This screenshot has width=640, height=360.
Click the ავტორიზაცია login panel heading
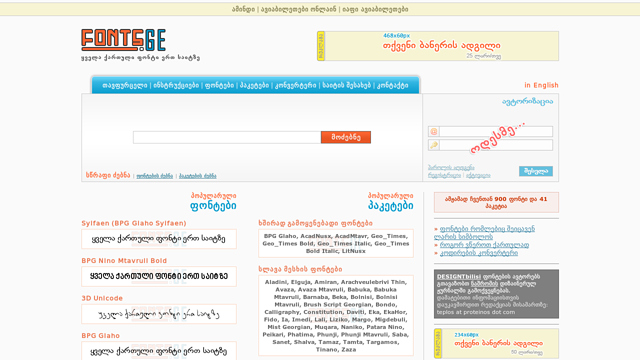528,102
